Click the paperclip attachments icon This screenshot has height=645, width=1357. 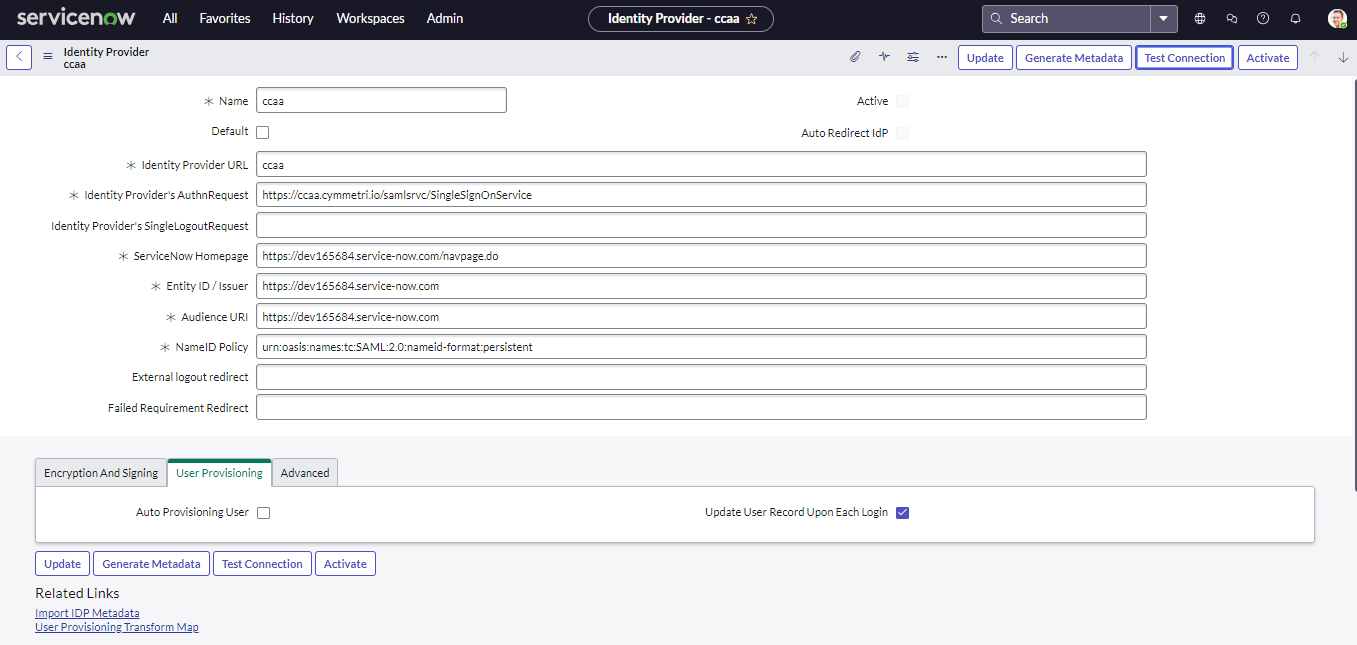[x=855, y=57]
